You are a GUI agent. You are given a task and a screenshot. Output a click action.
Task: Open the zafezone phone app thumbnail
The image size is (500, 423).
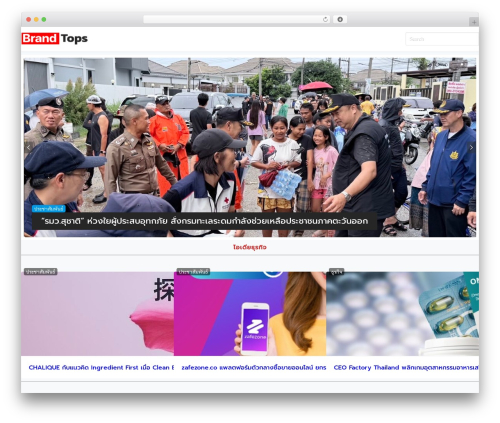[x=250, y=314]
